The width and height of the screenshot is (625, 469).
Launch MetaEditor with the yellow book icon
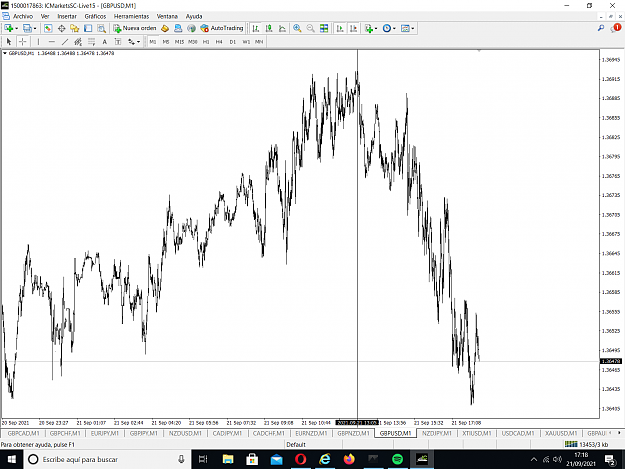click(165, 28)
